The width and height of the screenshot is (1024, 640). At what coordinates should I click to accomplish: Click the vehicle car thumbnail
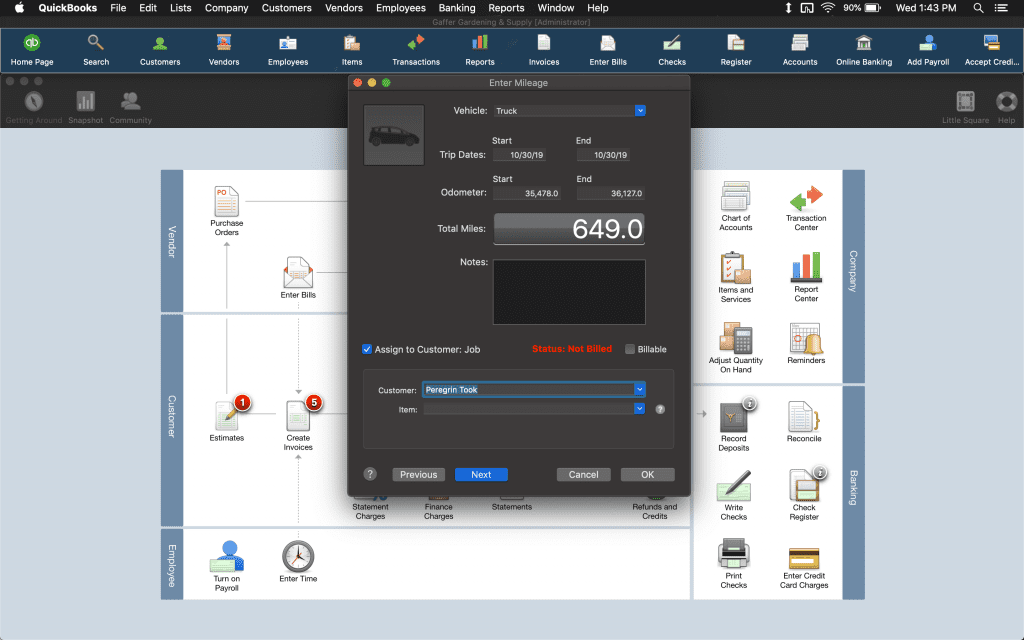point(394,135)
